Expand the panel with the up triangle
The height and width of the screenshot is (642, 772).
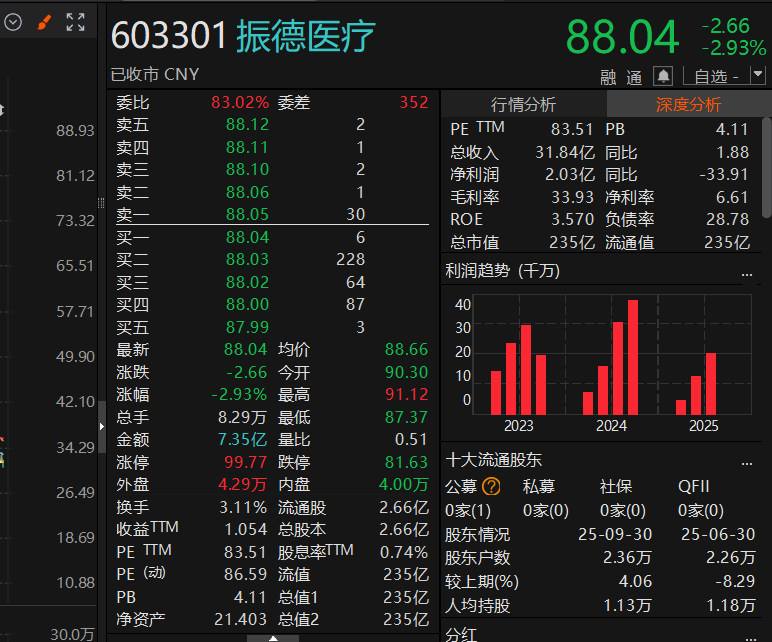pyautogui.click(x=273, y=638)
